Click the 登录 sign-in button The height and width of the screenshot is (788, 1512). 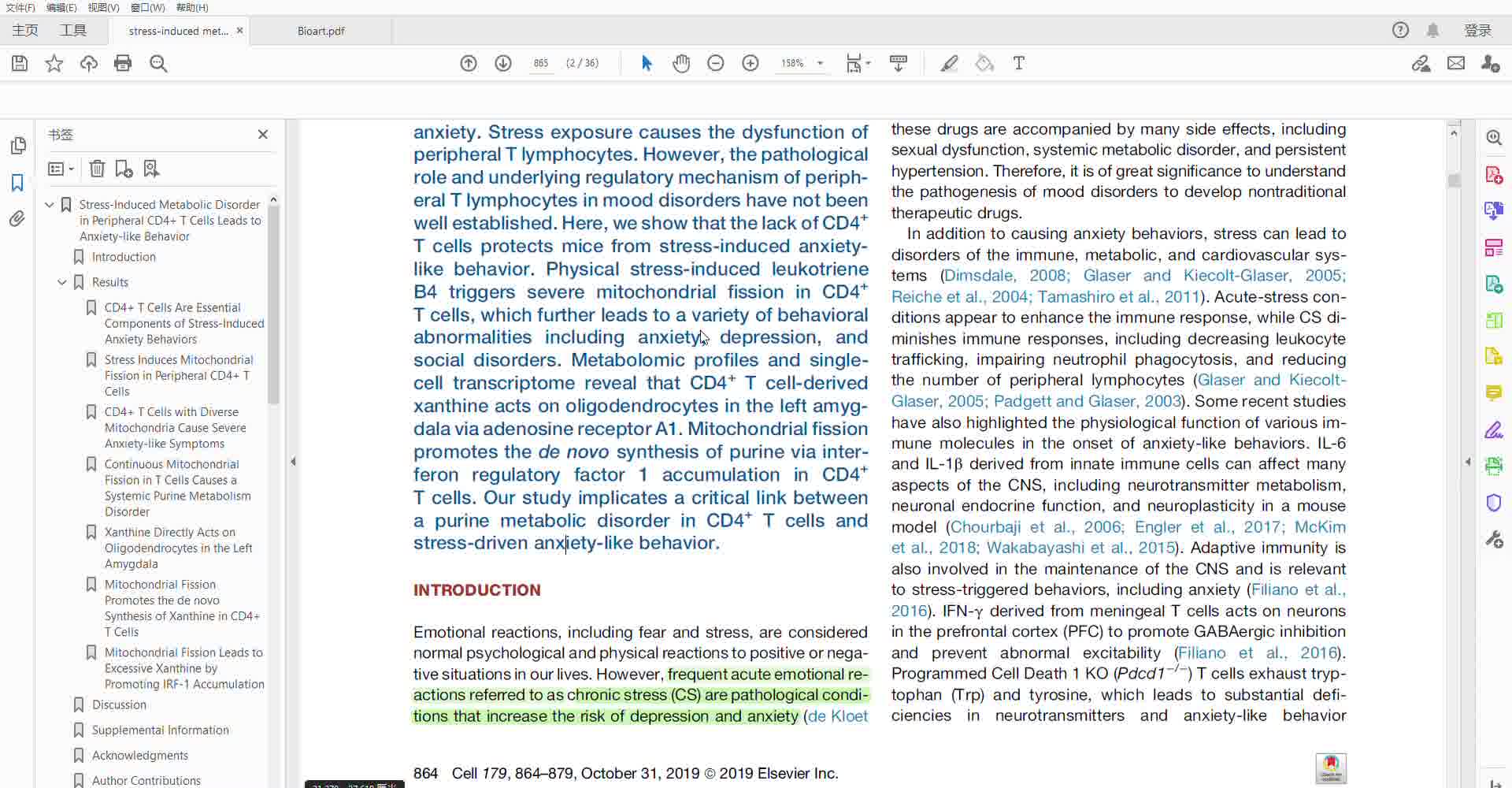click(1478, 30)
